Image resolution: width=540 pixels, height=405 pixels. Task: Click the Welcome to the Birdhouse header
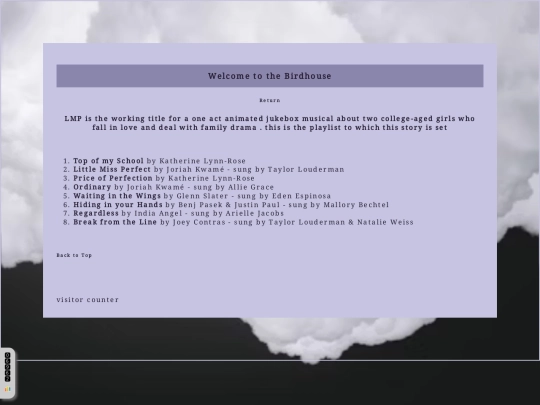tap(270, 76)
